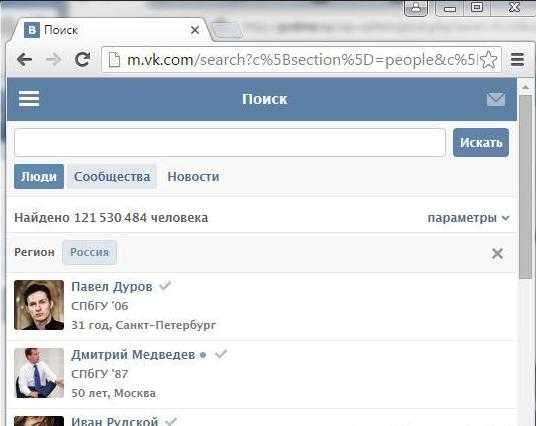Click the Поиск page header title
536x426 pixels.
tap(265, 99)
